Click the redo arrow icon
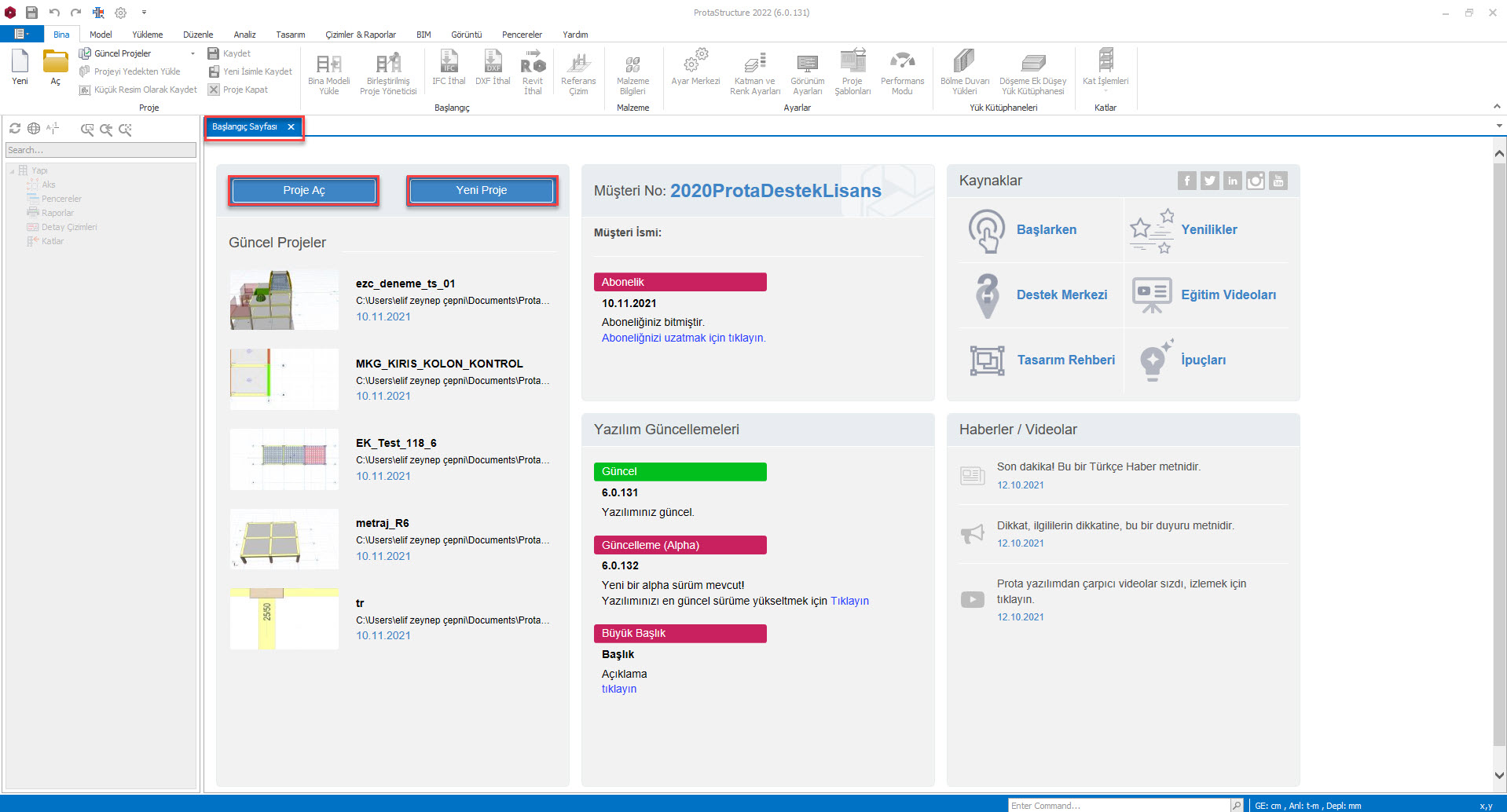Viewport: 1507px width, 812px height. point(75,13)
